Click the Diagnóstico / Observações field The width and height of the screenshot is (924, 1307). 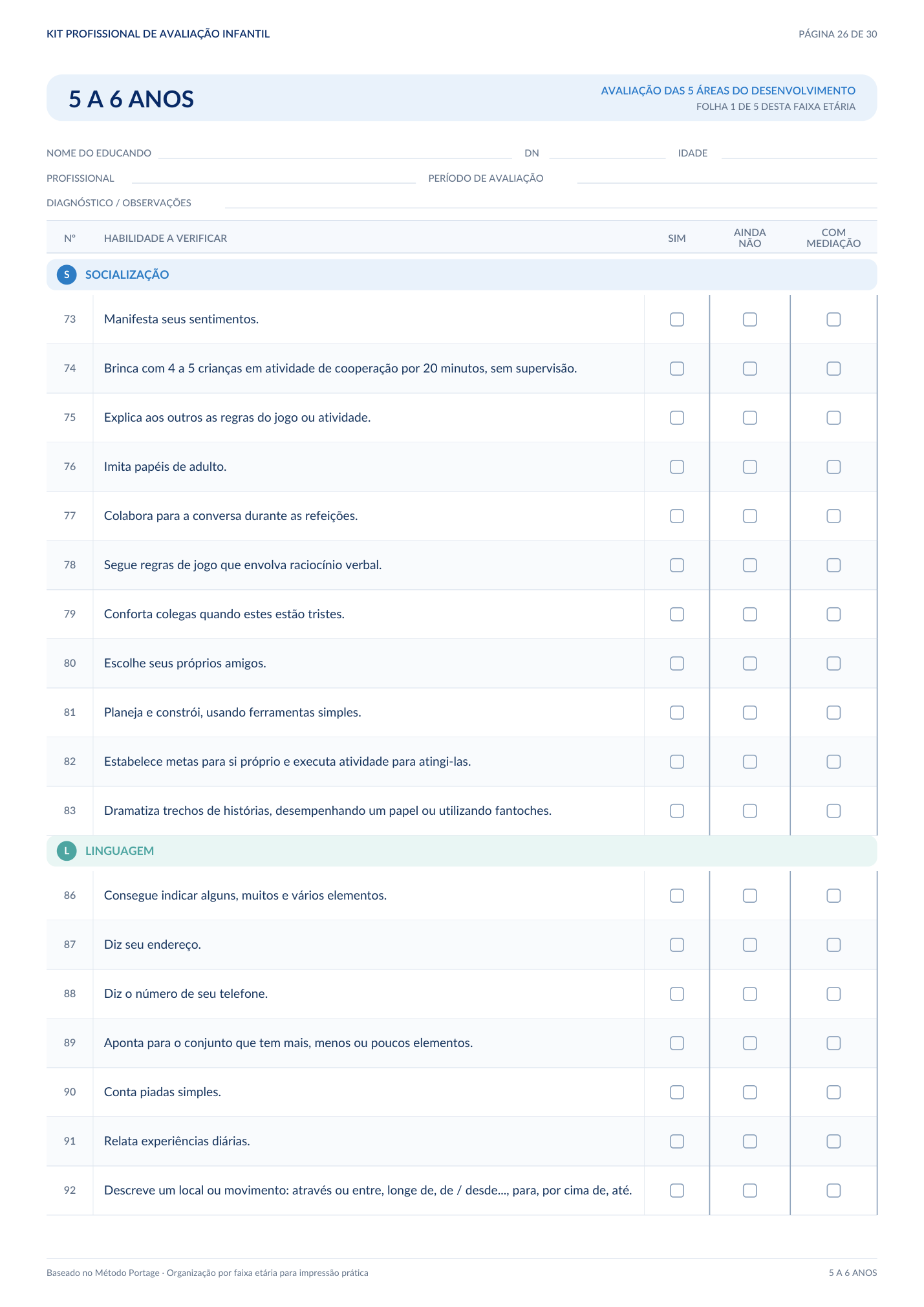pos(551,203)
